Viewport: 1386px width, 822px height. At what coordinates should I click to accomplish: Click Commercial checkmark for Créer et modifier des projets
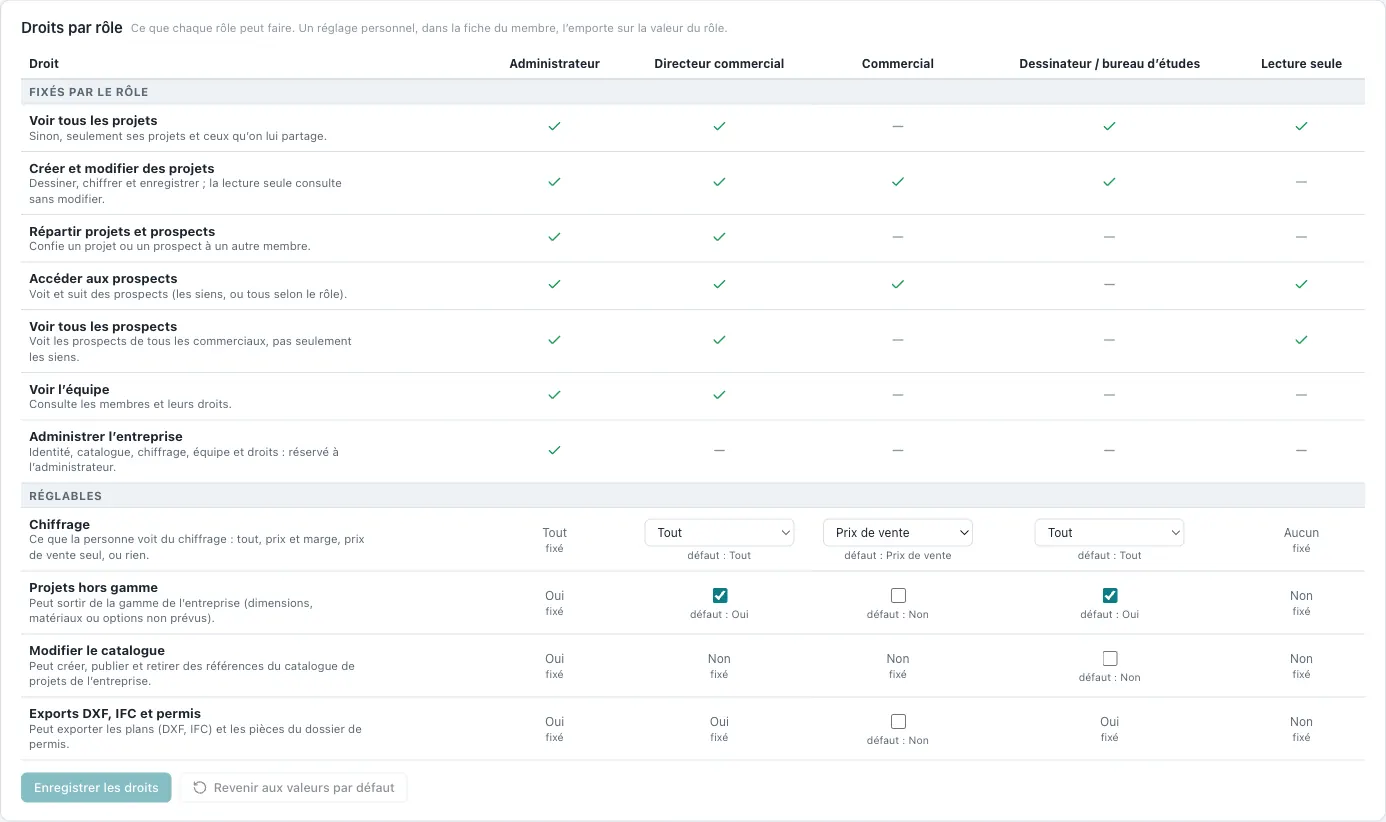(x=898, y=182)
